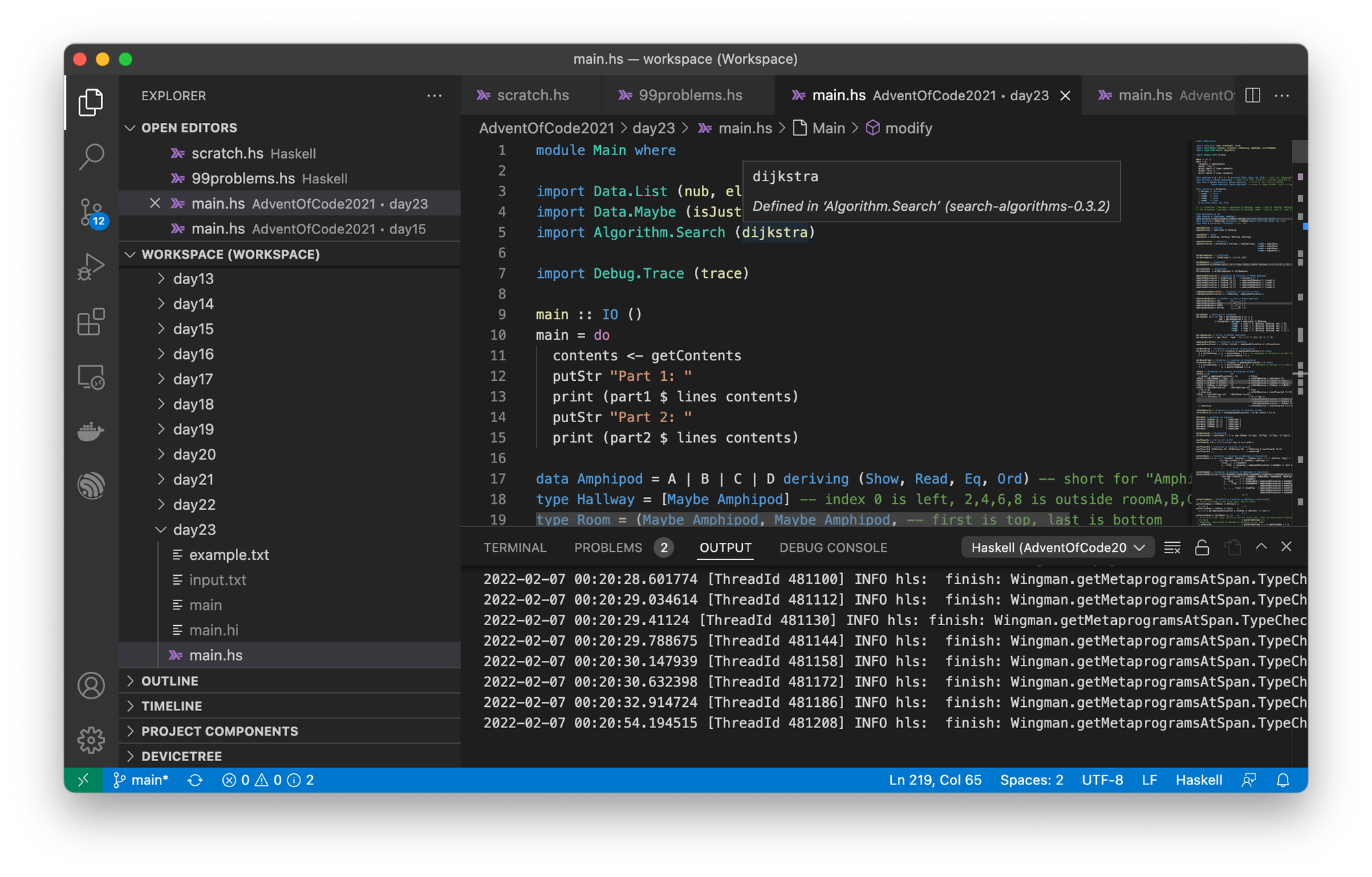Open the Search view
Viewport: 1372px width, 877px height.
91,156
